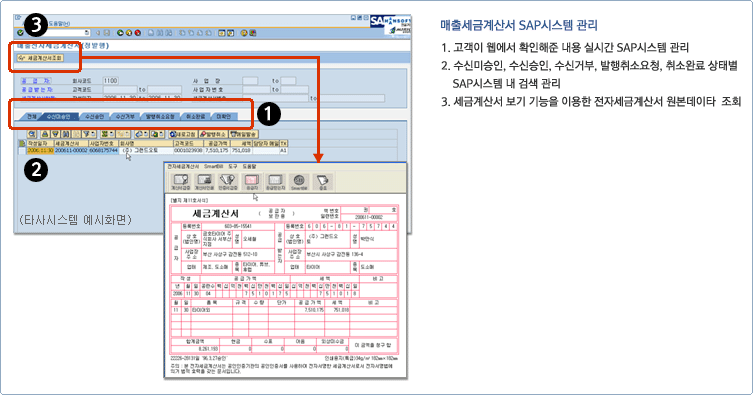Click the 계산서검증 icon in viewer toolbar
The height and width of the screenshot is (395, 753).
pos(181,181)
